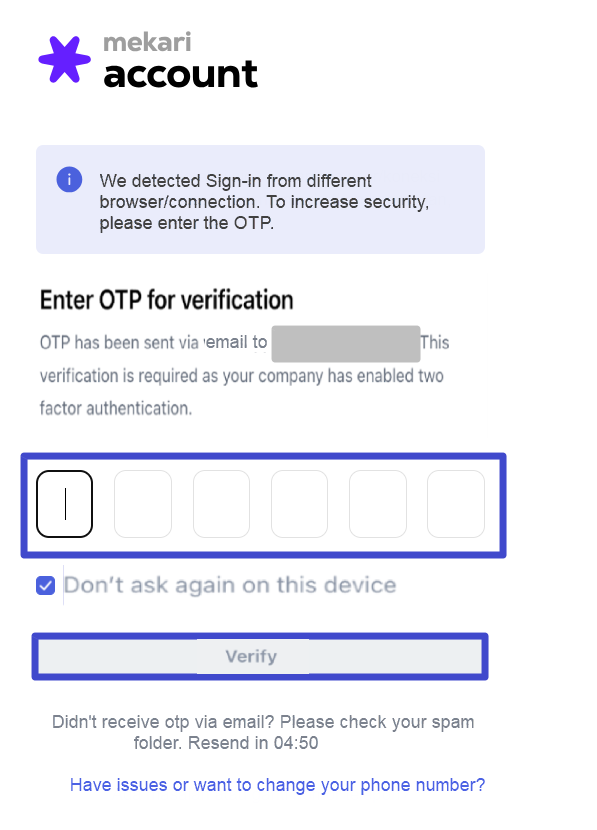Click the "Don't ask again on this device" label
The image size is (597, 830).
click(230, 585)
